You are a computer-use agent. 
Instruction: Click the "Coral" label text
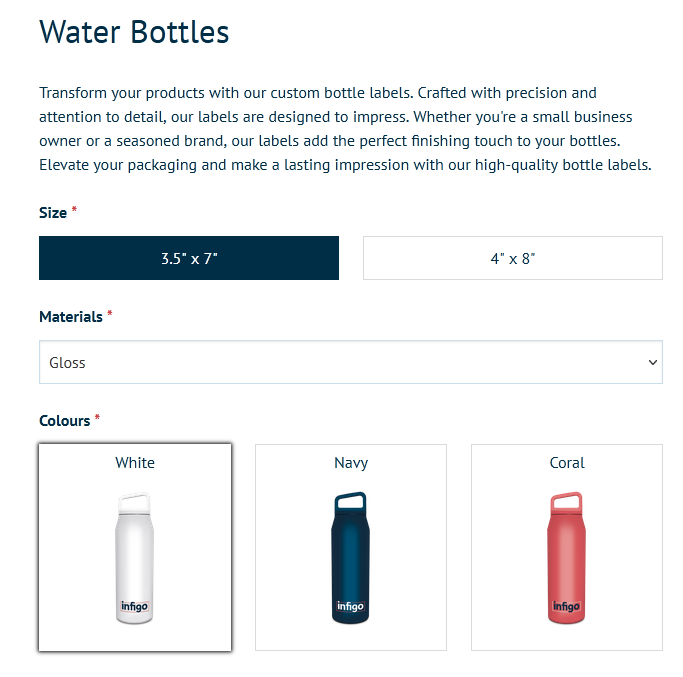coord(567,463)
